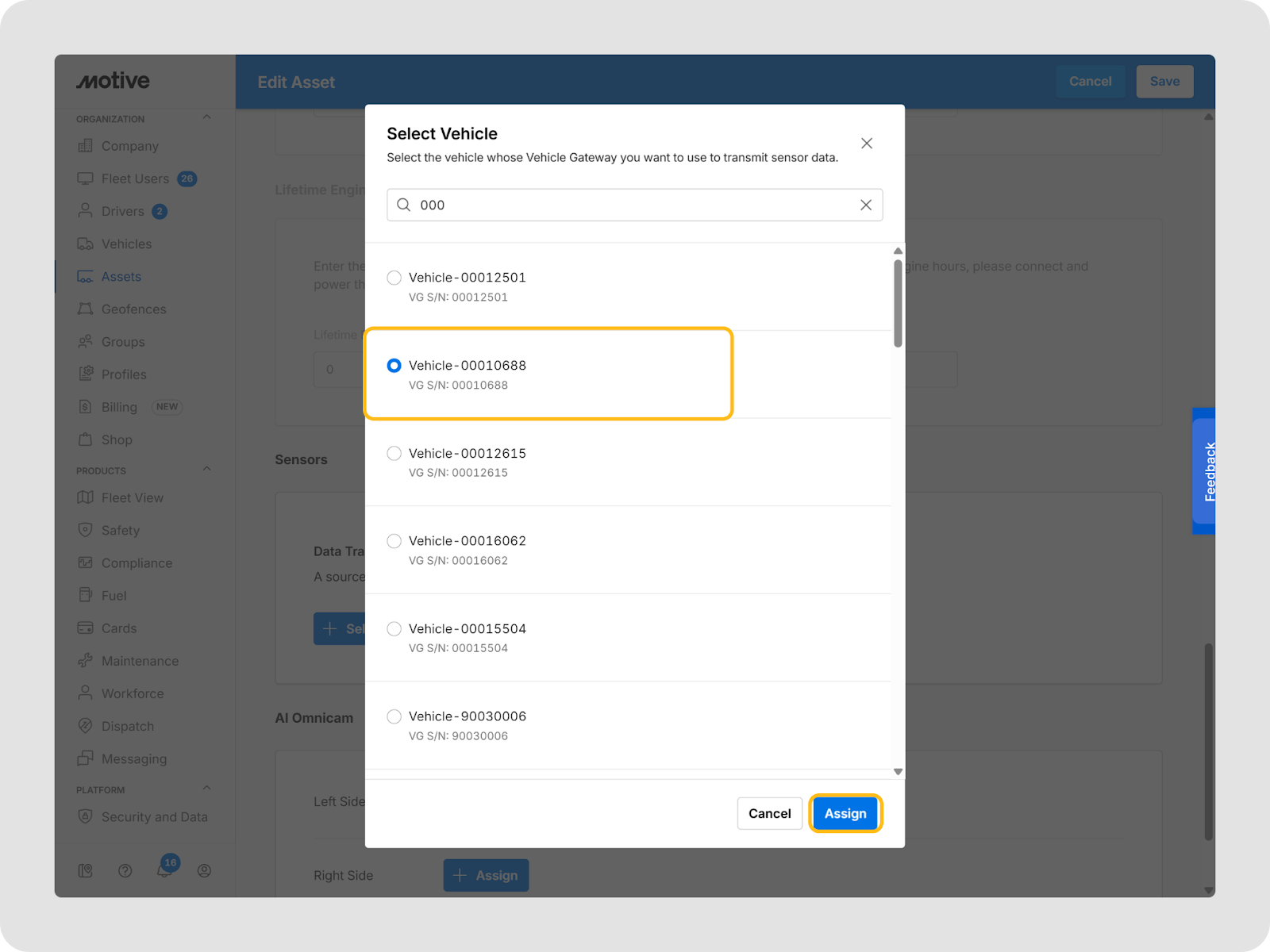Collapse the Products sidebar section
Viewport: 1270px width, 952px height.
(x=206, y=470)
